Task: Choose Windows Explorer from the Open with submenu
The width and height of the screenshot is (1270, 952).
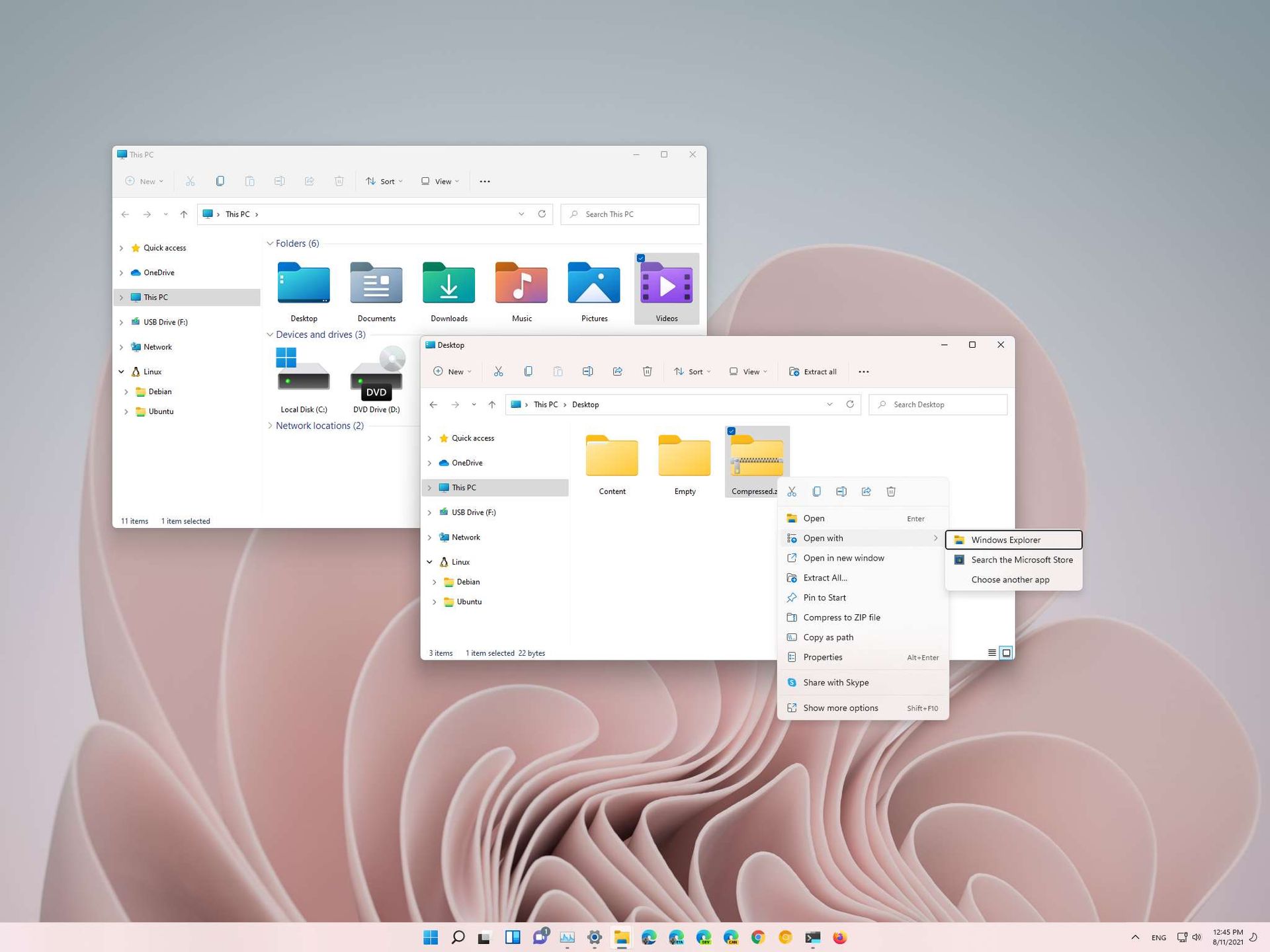Action: pos(1005,539)
